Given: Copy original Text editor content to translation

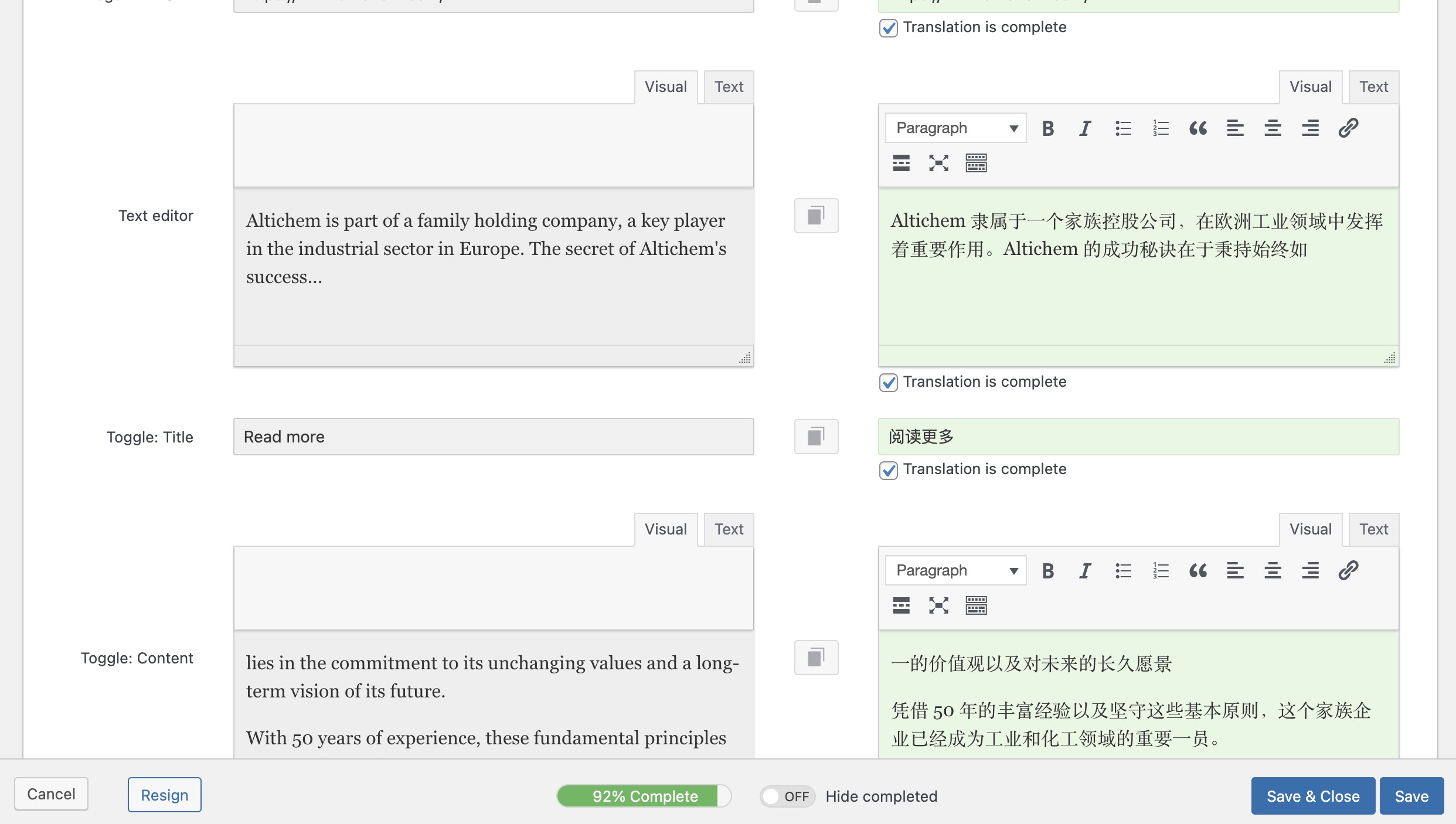Looking at the screenshot, I should tap(817, 216).
